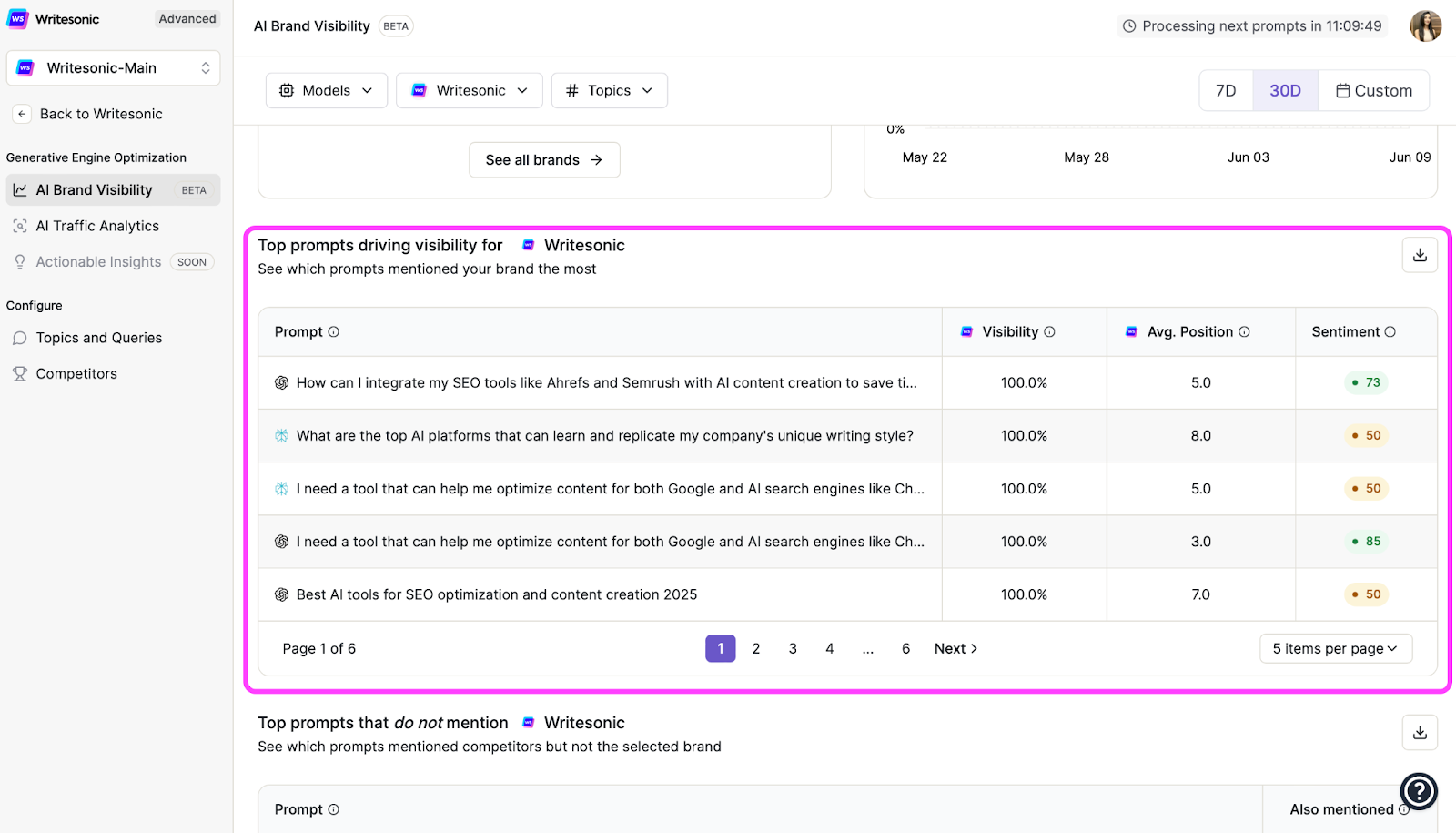
Task: Expand the Topics filter dropdown
Action: tap(610, 91)
